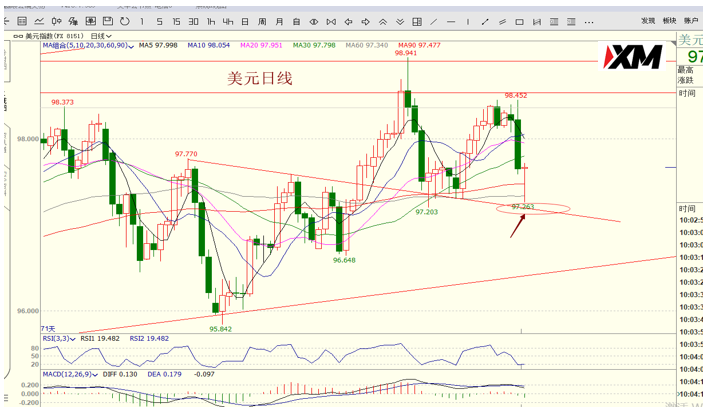The image size is (716, 415).
Task: Select the price range measure tool
Action: coord(537,21)
